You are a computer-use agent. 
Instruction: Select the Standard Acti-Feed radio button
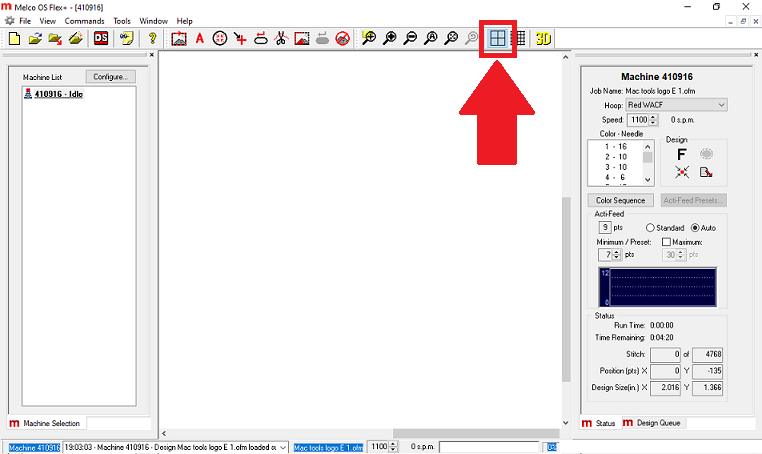pyautogui.click(x=650, y=227)
